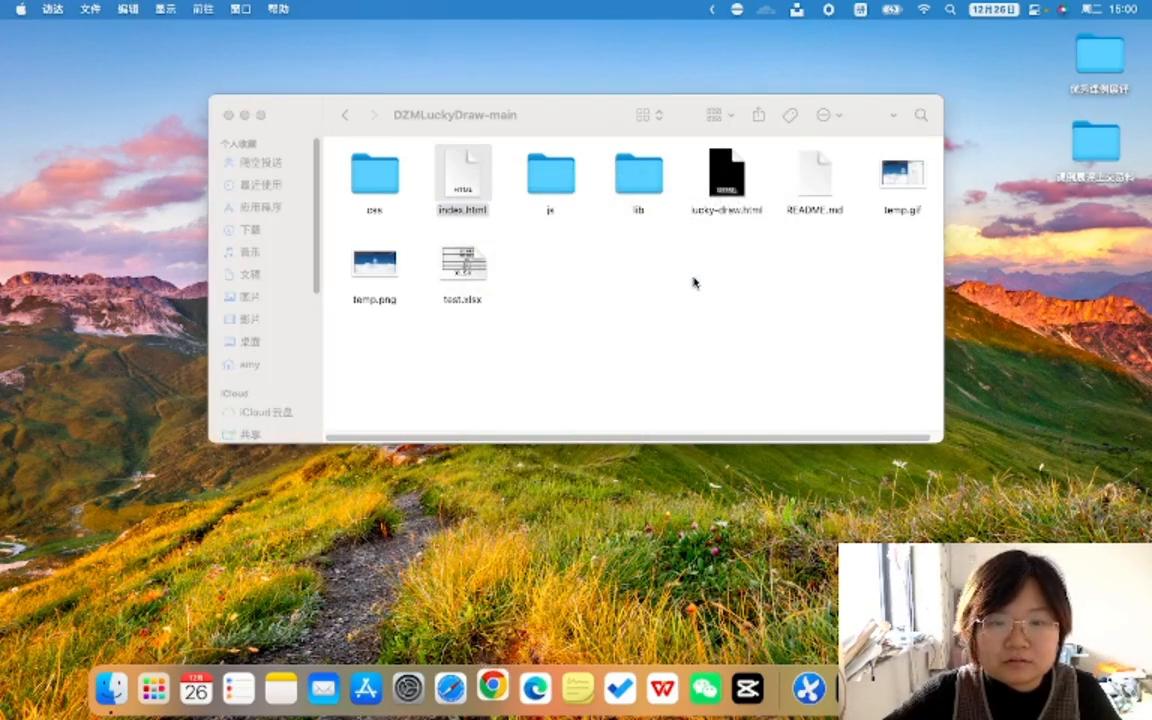The width and height of the screenshot is (1152, 720).
Task: Select the index.html file
Action: 463,174
